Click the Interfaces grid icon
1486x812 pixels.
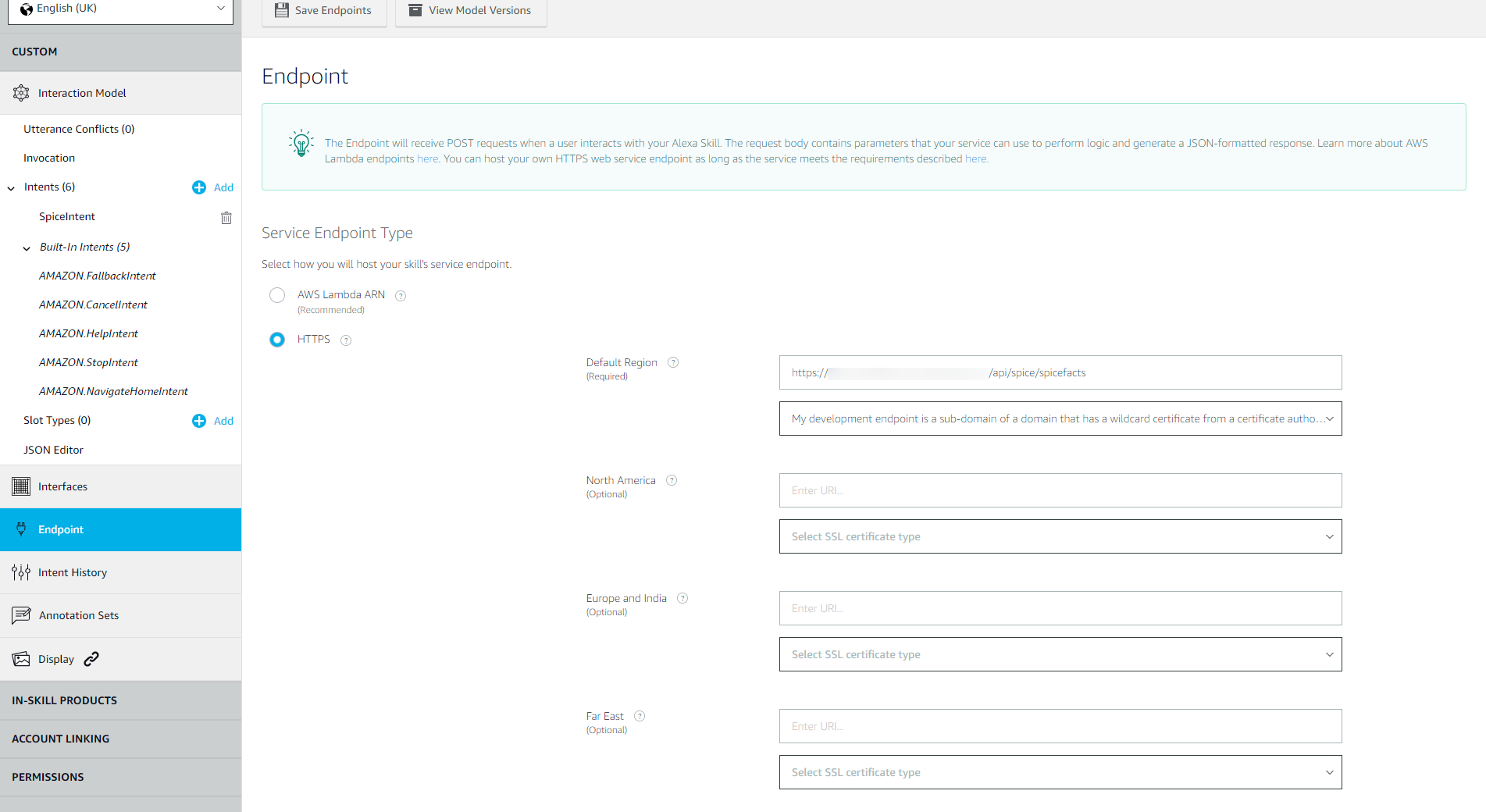point(21,486)
